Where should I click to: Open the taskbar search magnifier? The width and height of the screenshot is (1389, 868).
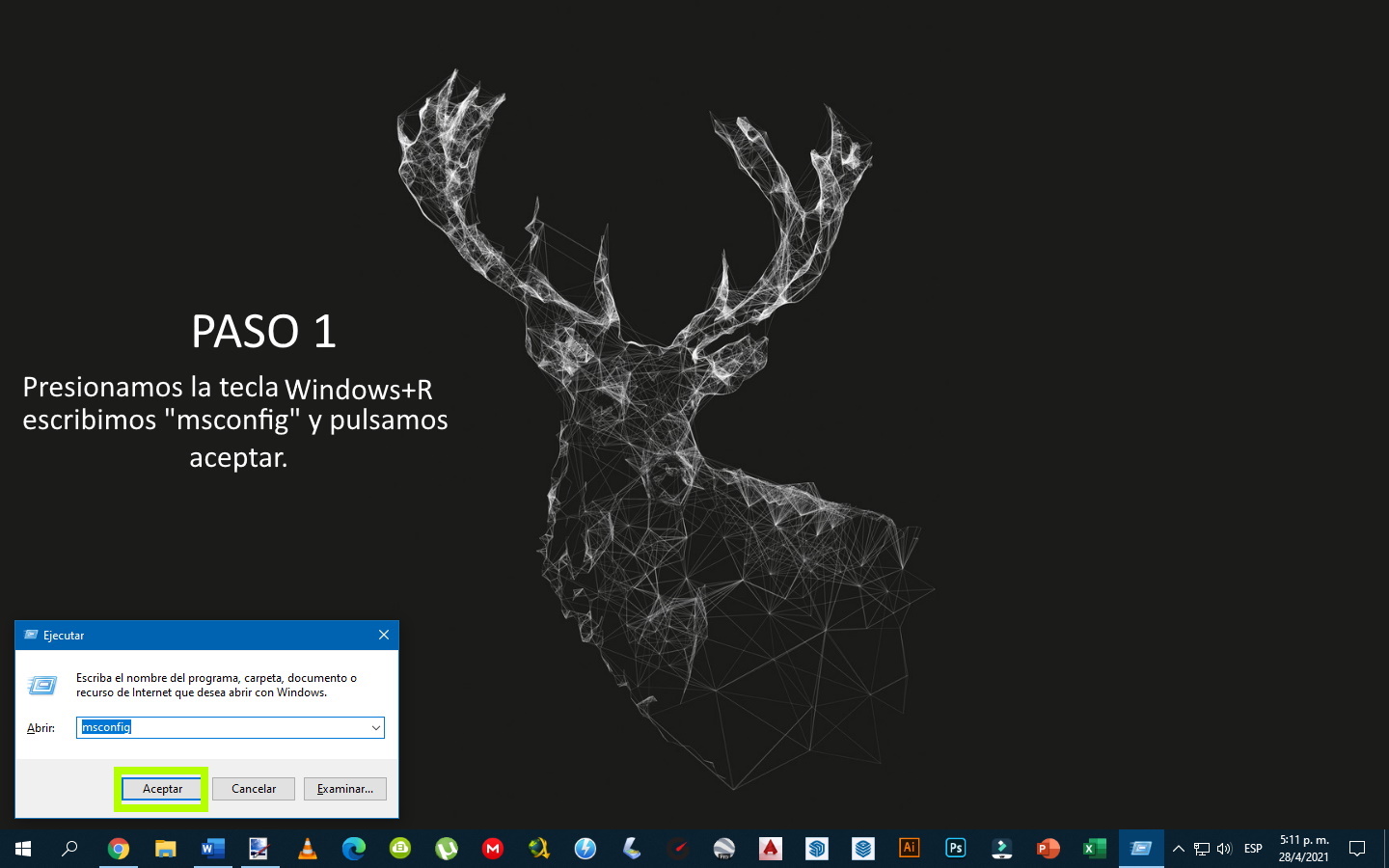(69, 849)
